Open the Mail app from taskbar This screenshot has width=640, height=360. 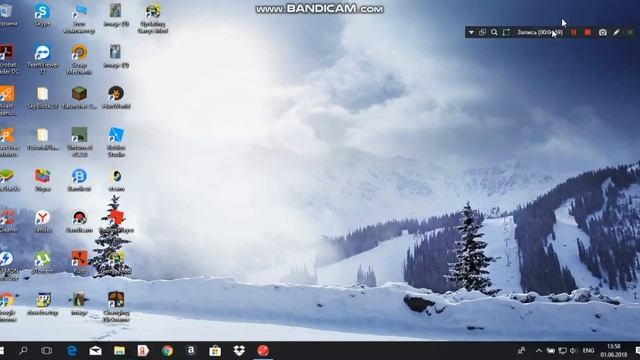click(x=96, y=351)
